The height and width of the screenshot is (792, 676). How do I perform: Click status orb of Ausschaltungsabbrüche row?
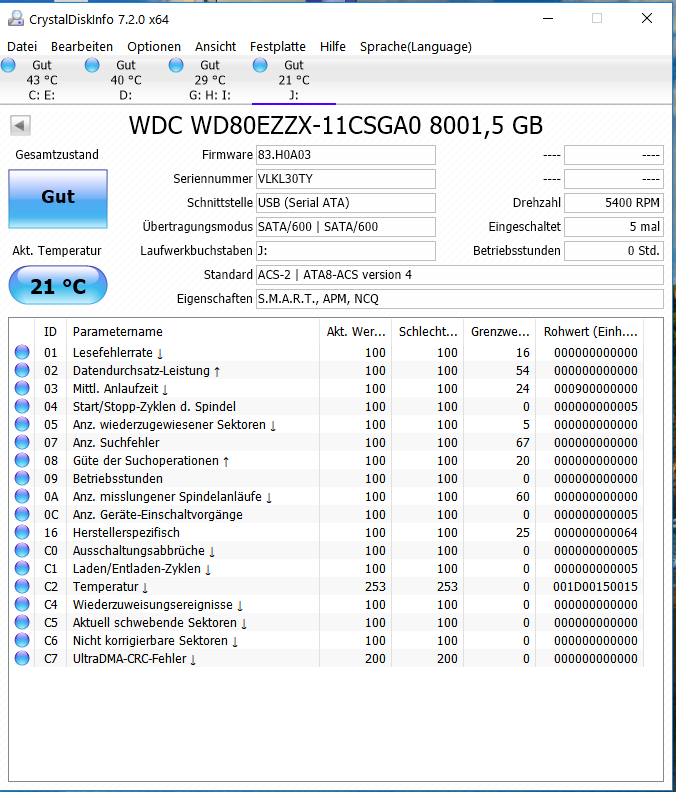(22, 551)
